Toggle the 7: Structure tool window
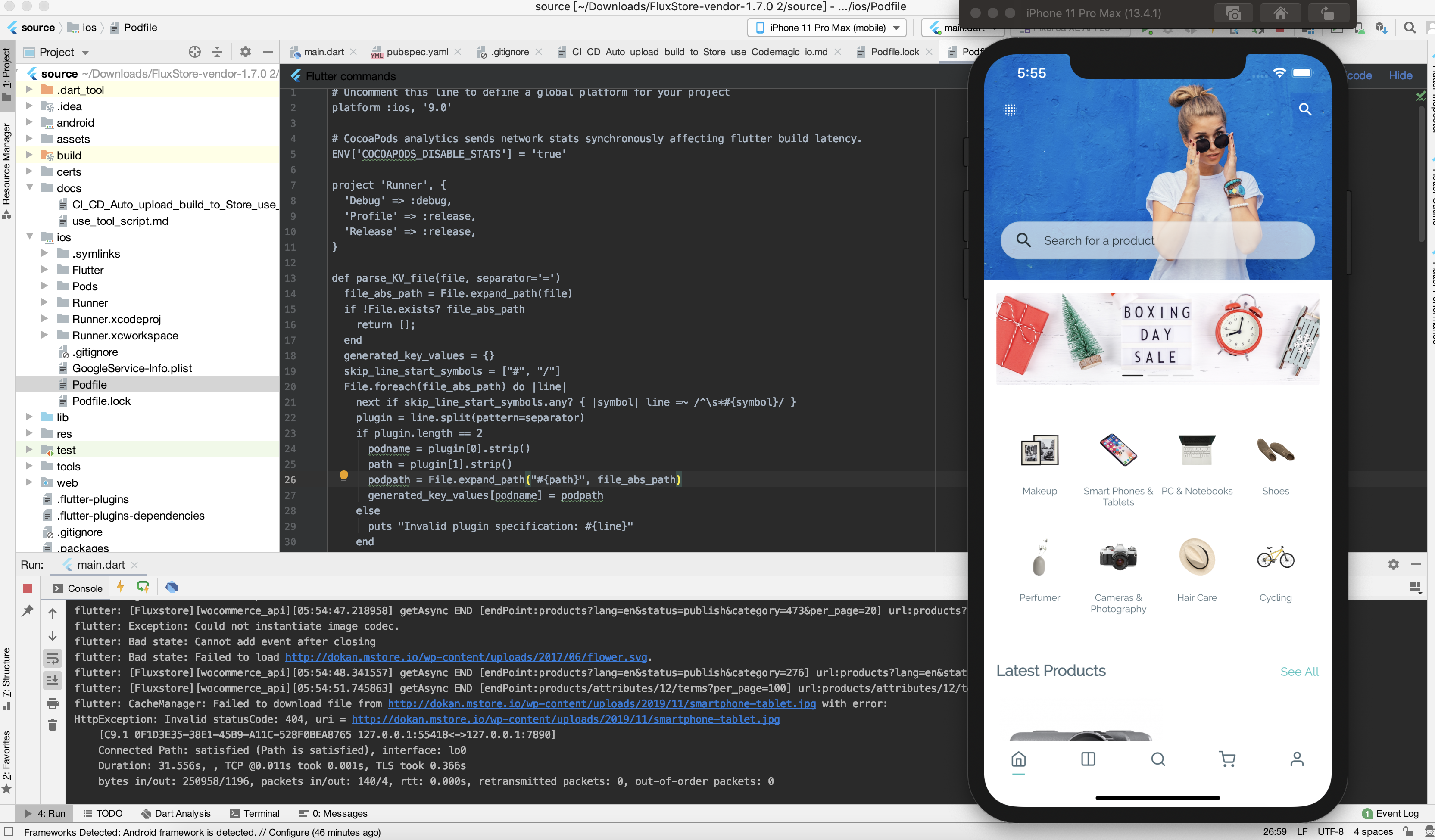1435x840 pixels. click(7, 679)
